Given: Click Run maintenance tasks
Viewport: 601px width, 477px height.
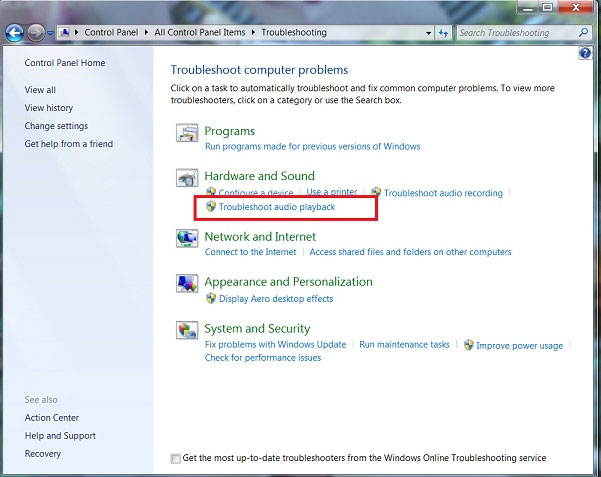Looking at the screenshot, I should tap(404, 344).
